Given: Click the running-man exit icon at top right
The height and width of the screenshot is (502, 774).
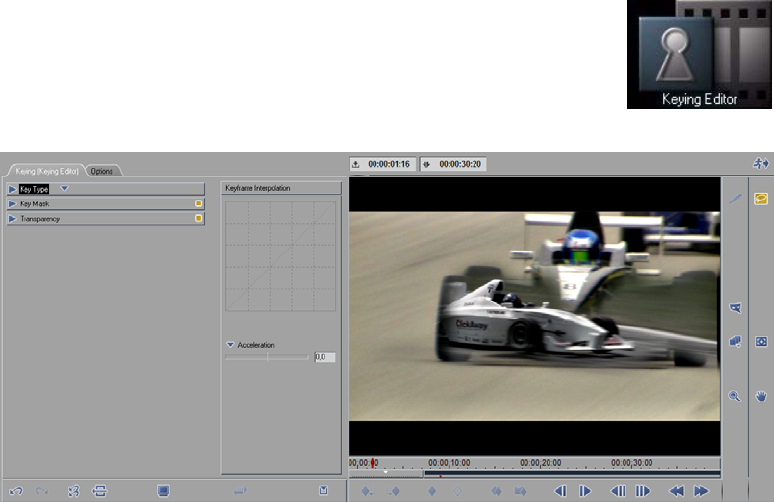Looking at the screenshot, I should pos(761,163).
